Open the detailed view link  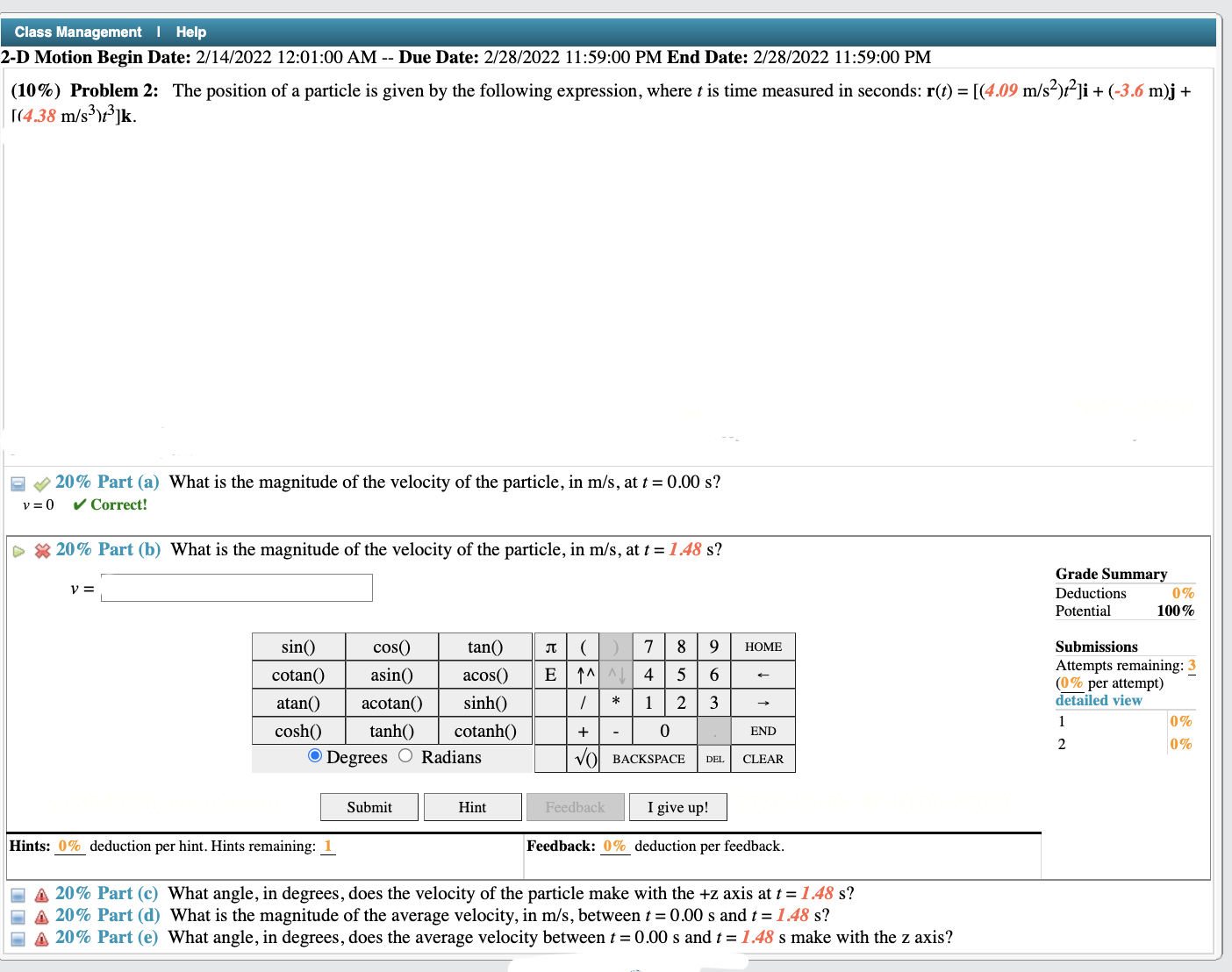1099,700
